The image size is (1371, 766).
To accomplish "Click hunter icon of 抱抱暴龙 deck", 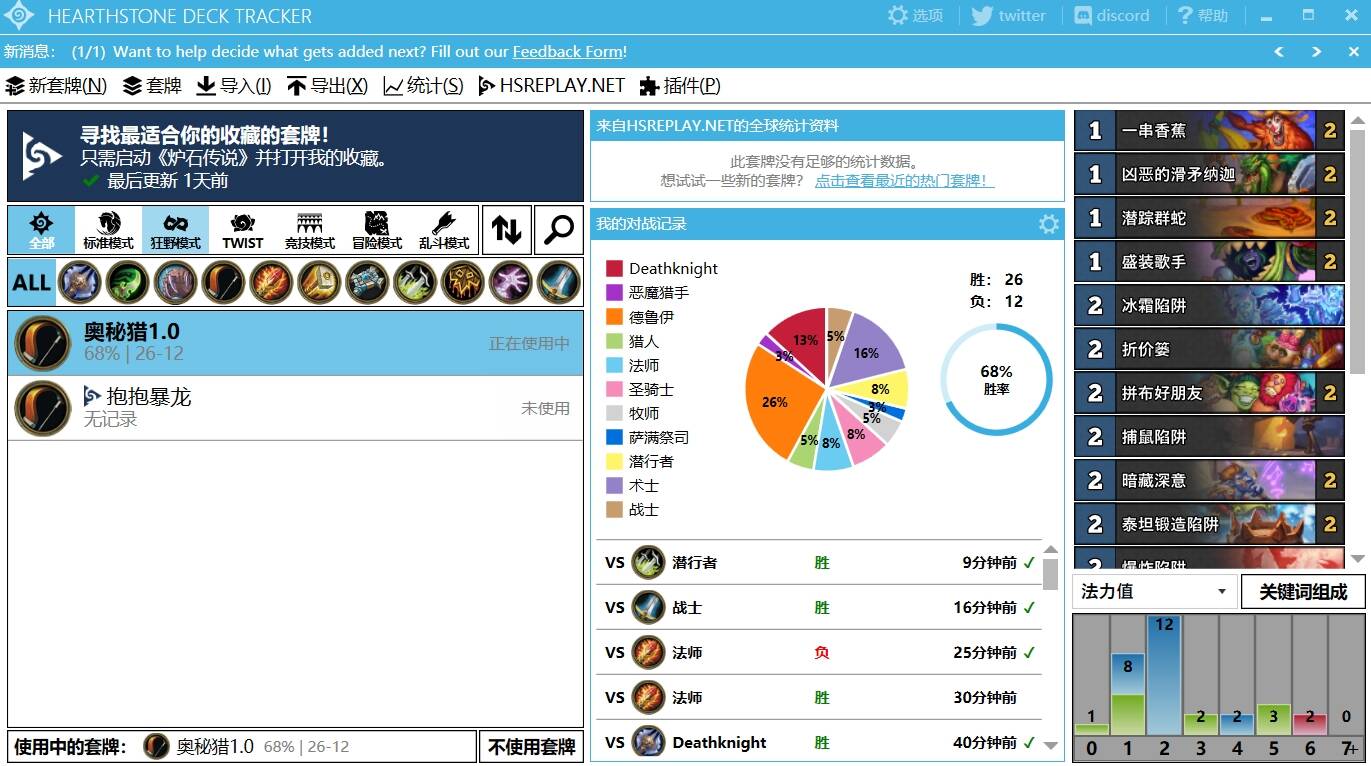I will (43, 408).
